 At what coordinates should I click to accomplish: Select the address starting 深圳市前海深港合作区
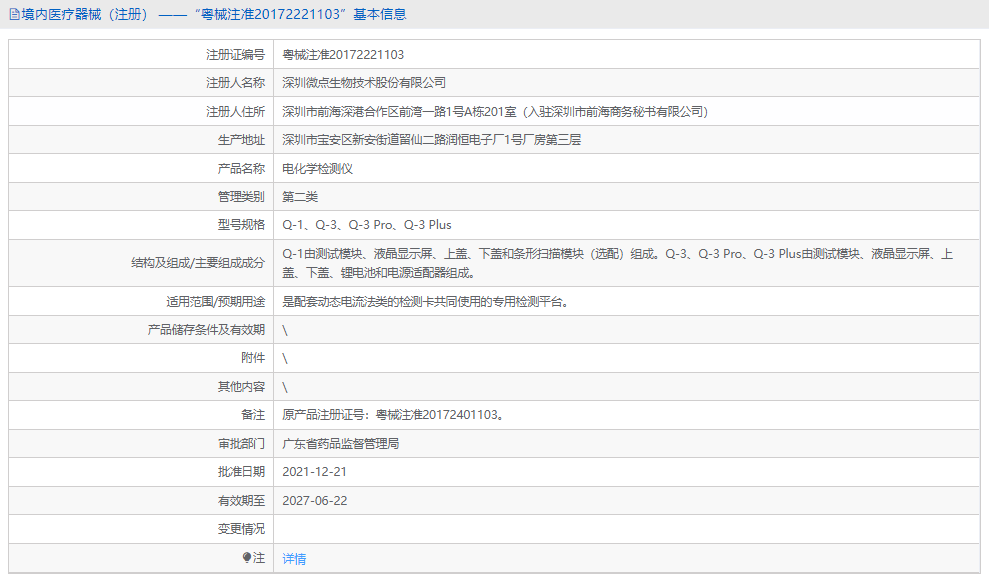[495, 112]
